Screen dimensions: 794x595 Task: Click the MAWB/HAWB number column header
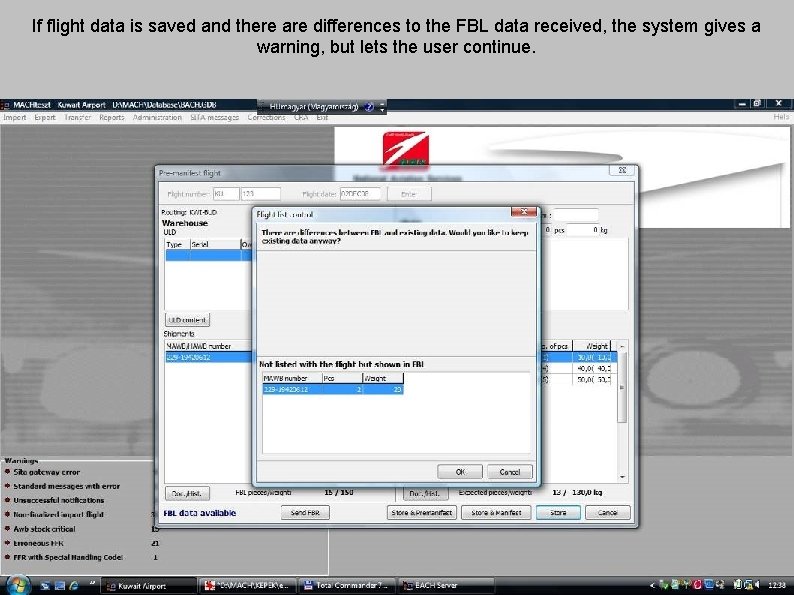(x=208, y=346)
